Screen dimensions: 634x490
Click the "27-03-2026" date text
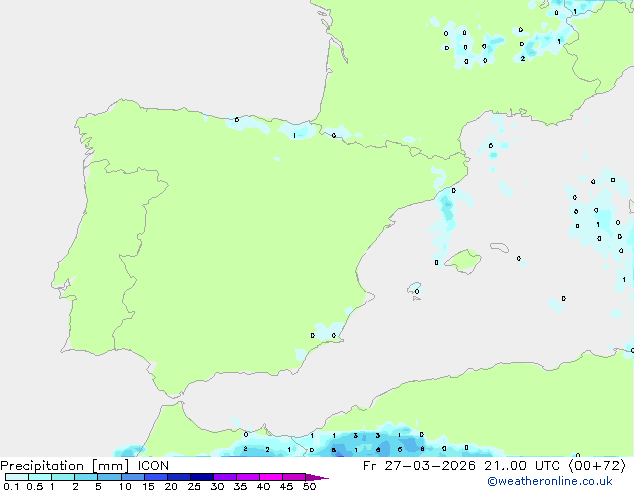(430, 466)
